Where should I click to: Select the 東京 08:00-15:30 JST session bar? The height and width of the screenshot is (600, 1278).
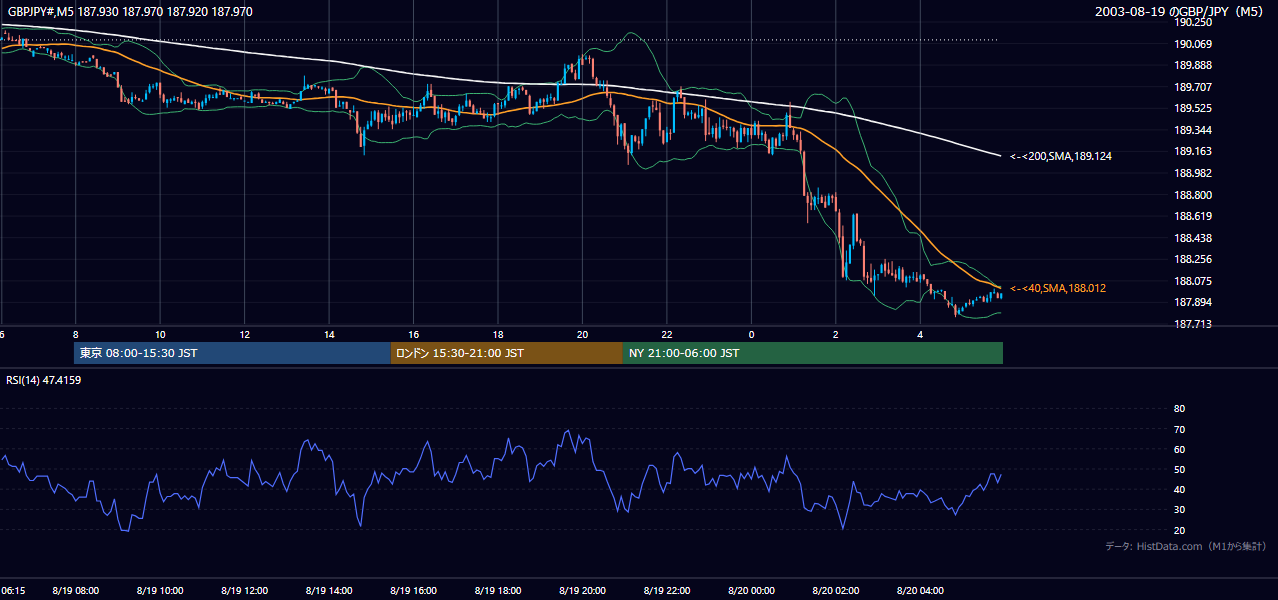[x=232, y=353]
